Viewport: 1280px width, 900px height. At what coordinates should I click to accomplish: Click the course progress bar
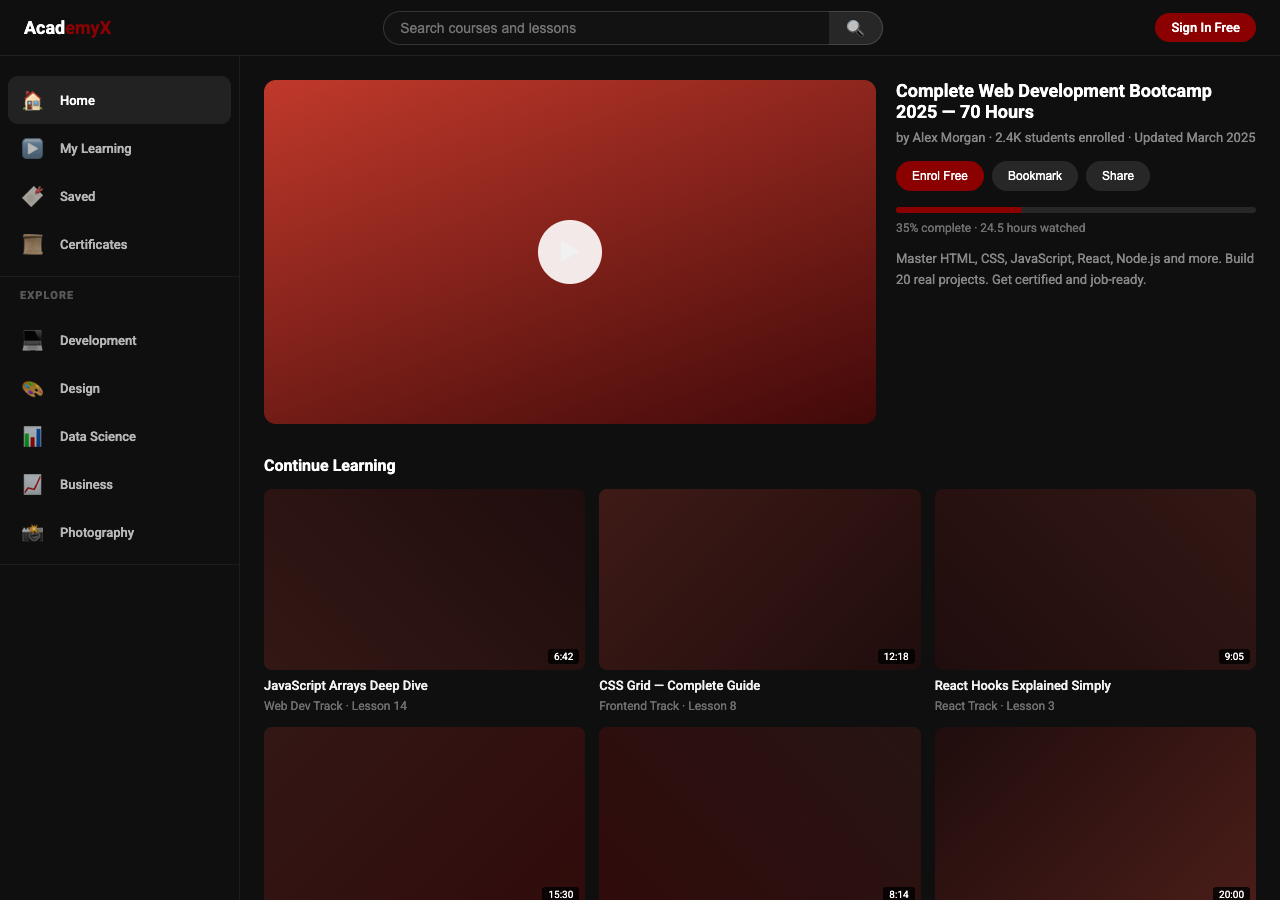(1075, 210)
